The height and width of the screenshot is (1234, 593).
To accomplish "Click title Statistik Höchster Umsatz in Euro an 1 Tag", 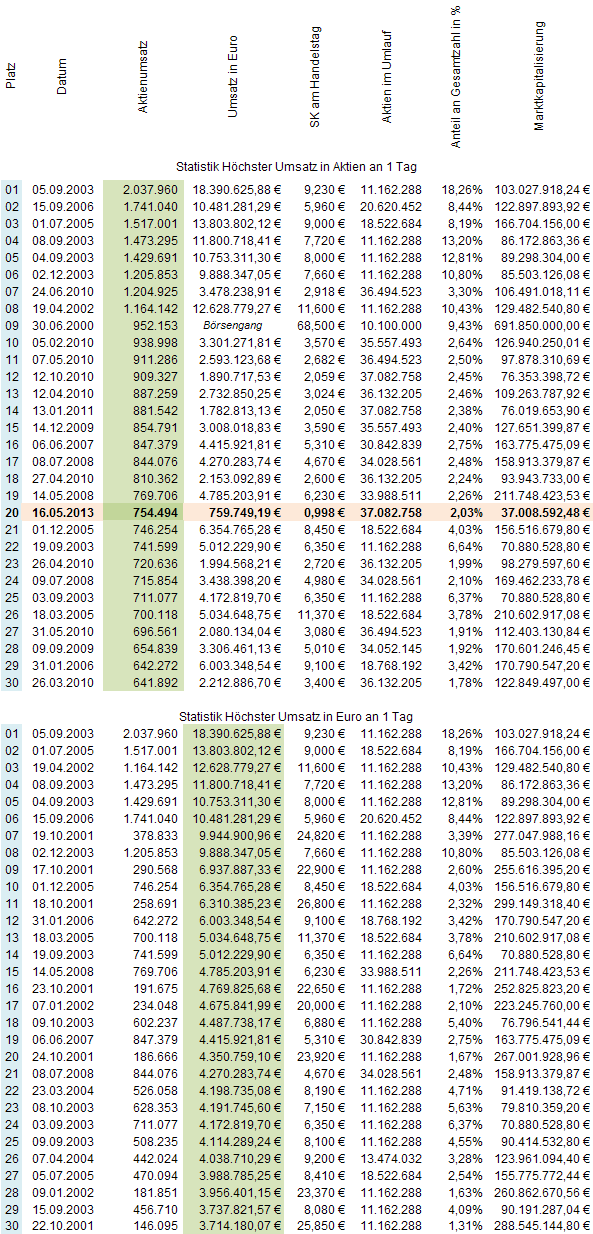I will click(x=296, y=717).
